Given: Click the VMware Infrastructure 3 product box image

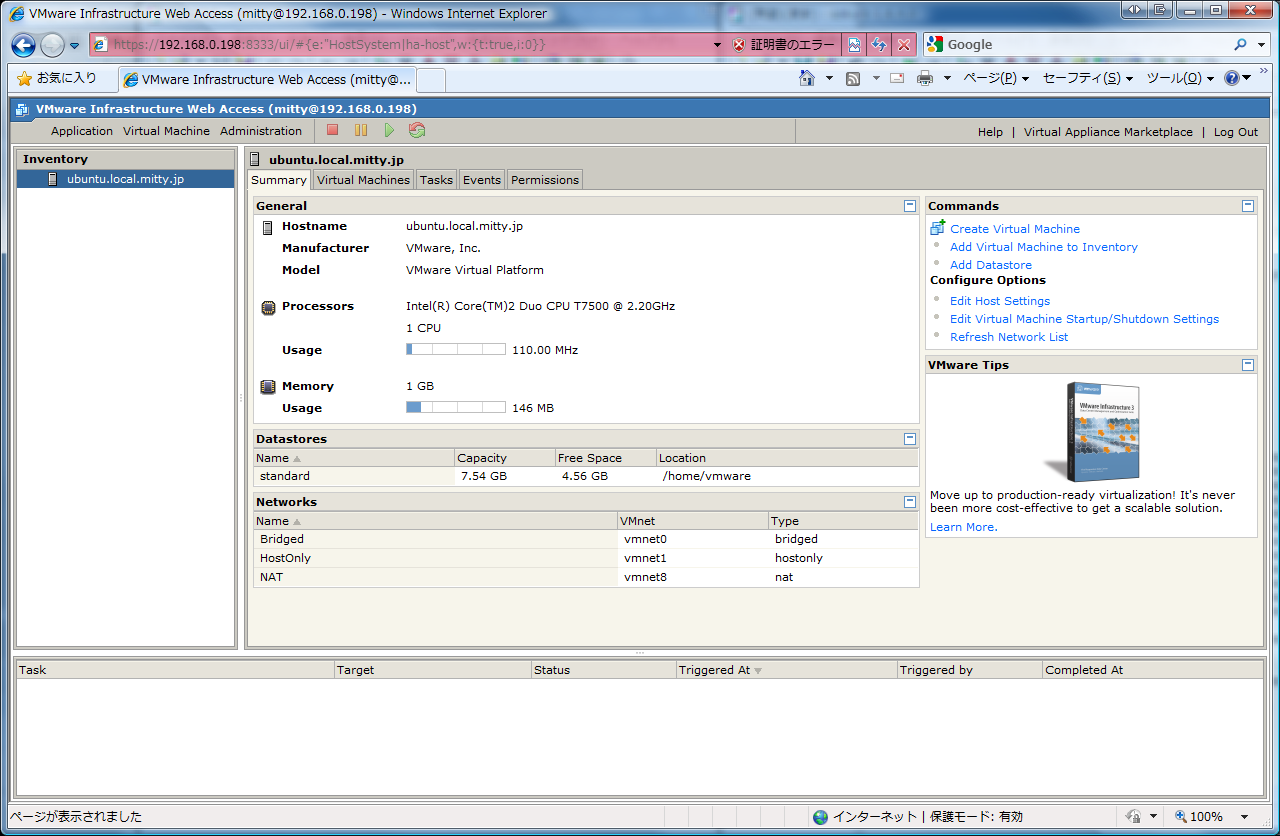Looking at the screenshot, I should pyautogui.click(x=1091, y=431).
